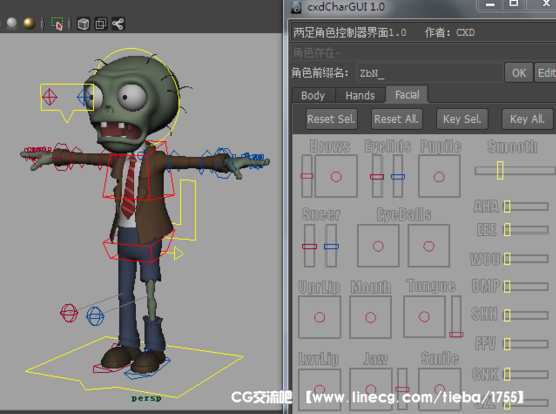Select the Tongue vertical slider red handle
The height and width of the screenshot is (414, 556).
click(456, 334)
